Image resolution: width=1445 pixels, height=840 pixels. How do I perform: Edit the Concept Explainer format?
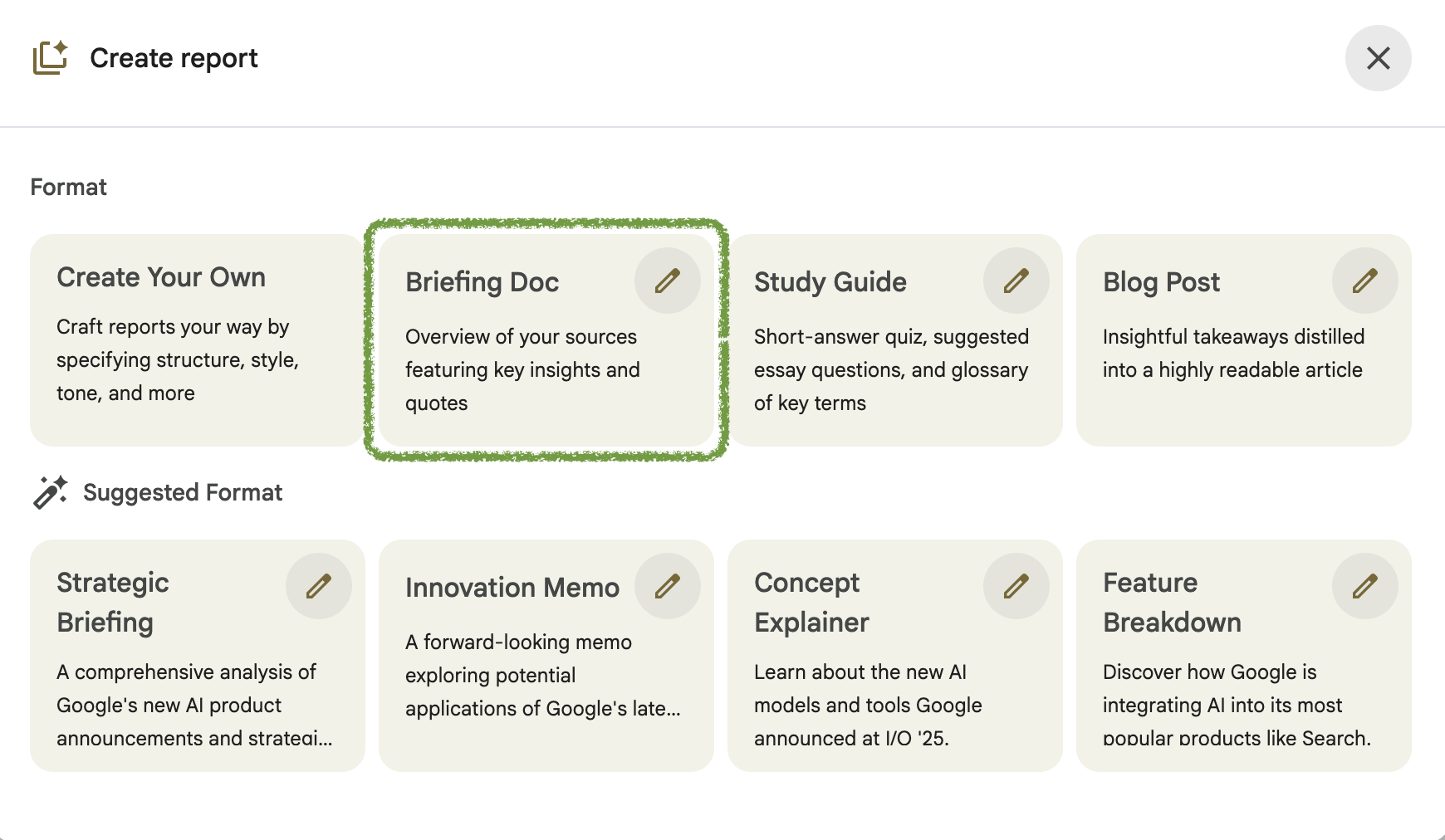point(1016,586)
